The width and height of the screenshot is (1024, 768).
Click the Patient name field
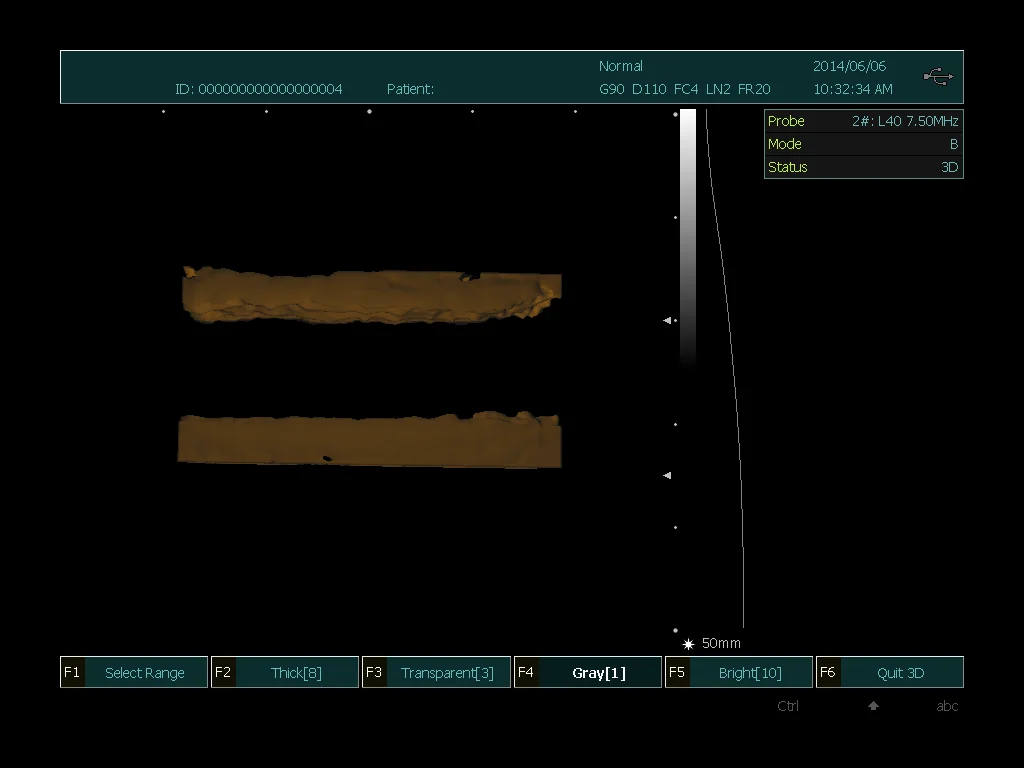pyautogui.click(x=410, y=89)
